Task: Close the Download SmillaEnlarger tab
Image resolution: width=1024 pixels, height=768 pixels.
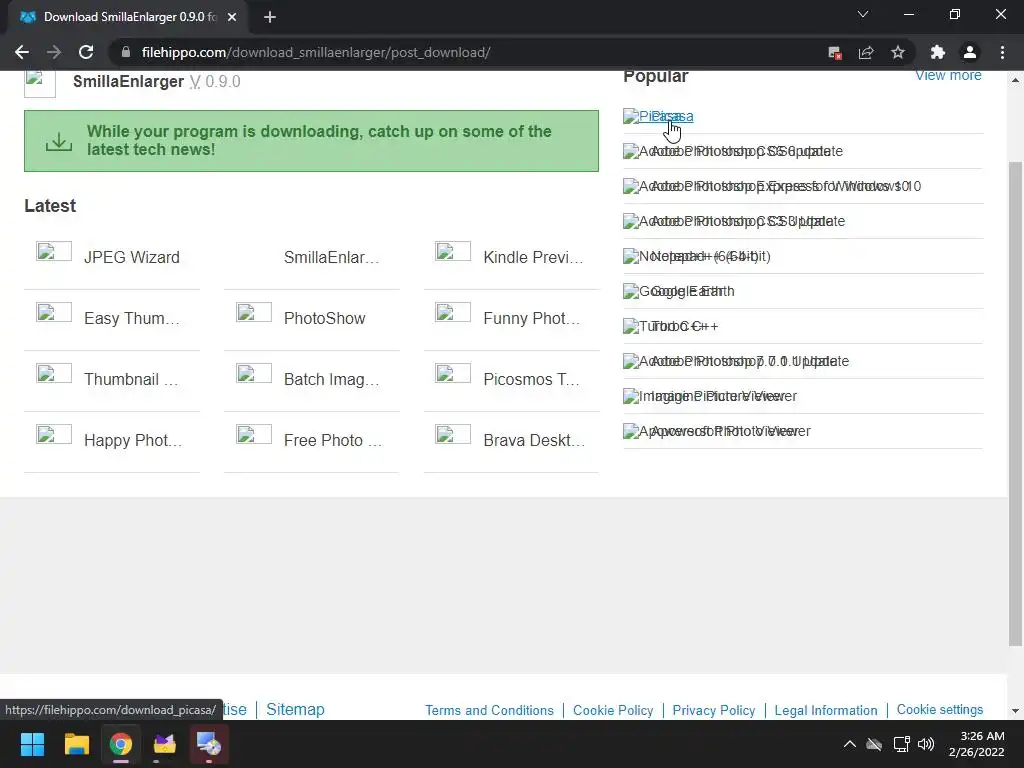Action: (232, 17)
